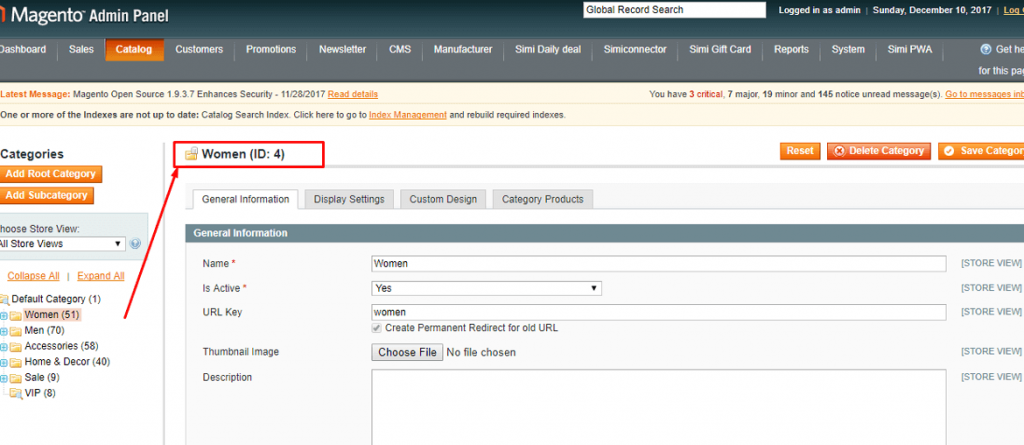Select Default Category (1) in the tree
This screenshot has width=1024, height=445.
[56, 299]
